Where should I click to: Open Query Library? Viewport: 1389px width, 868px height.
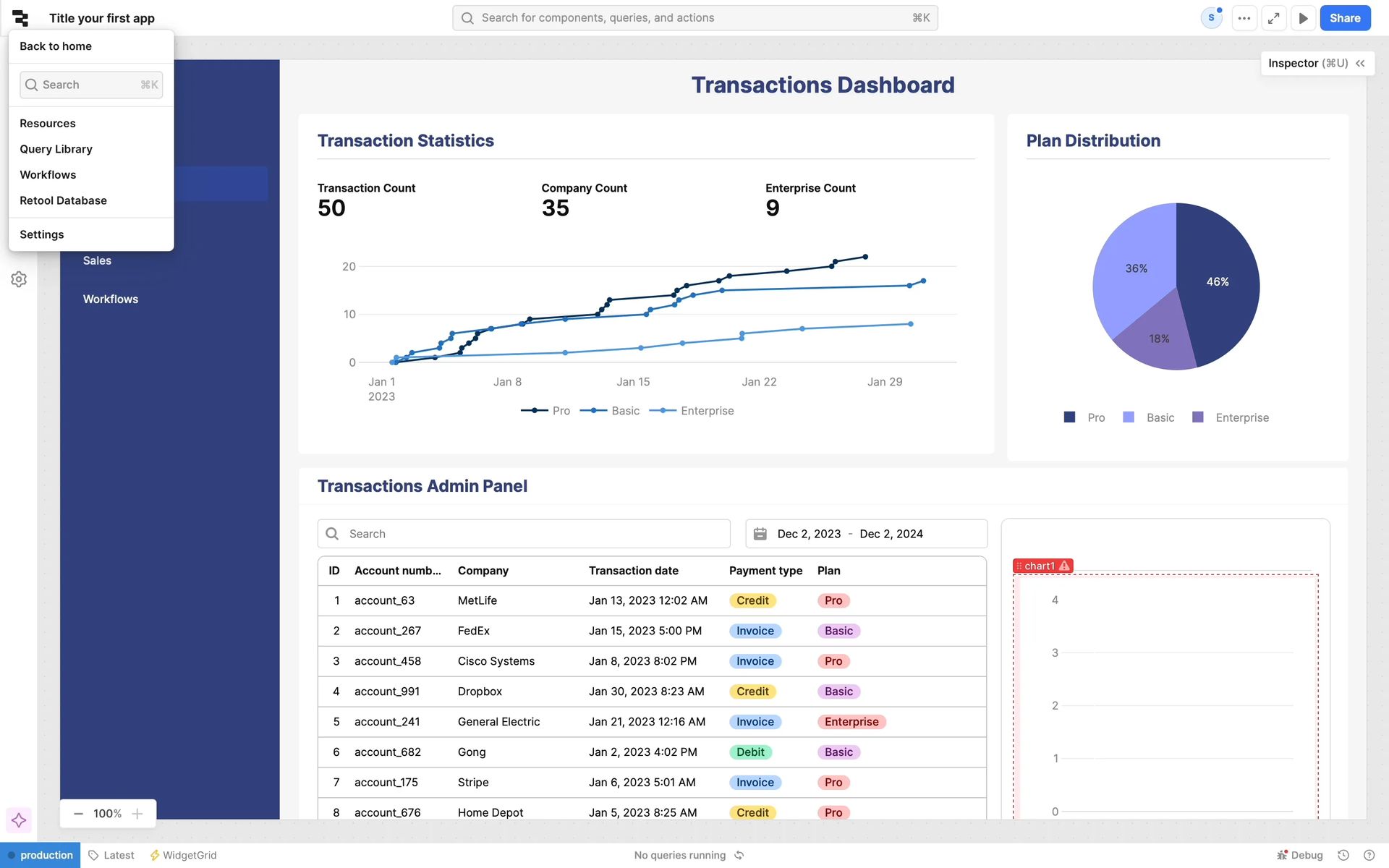click(x=56, y=149)
